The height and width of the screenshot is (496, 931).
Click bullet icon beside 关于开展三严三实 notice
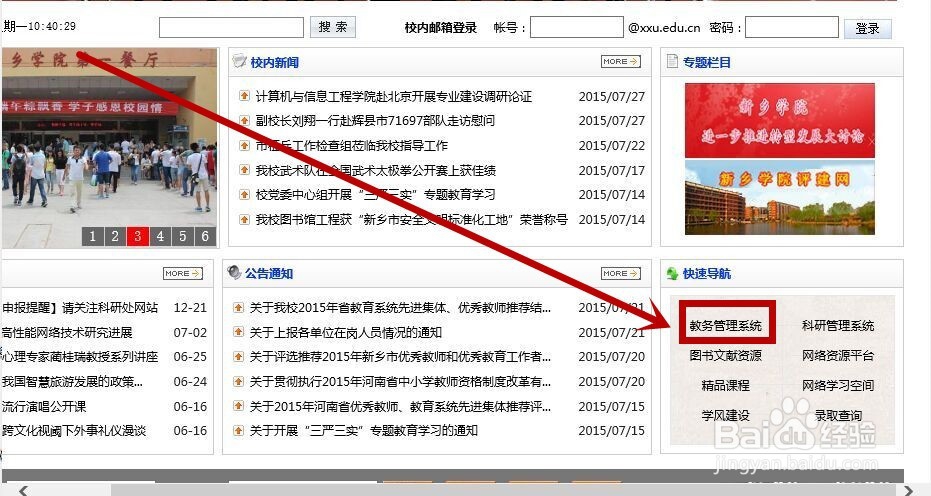click(x=238, y=430)
